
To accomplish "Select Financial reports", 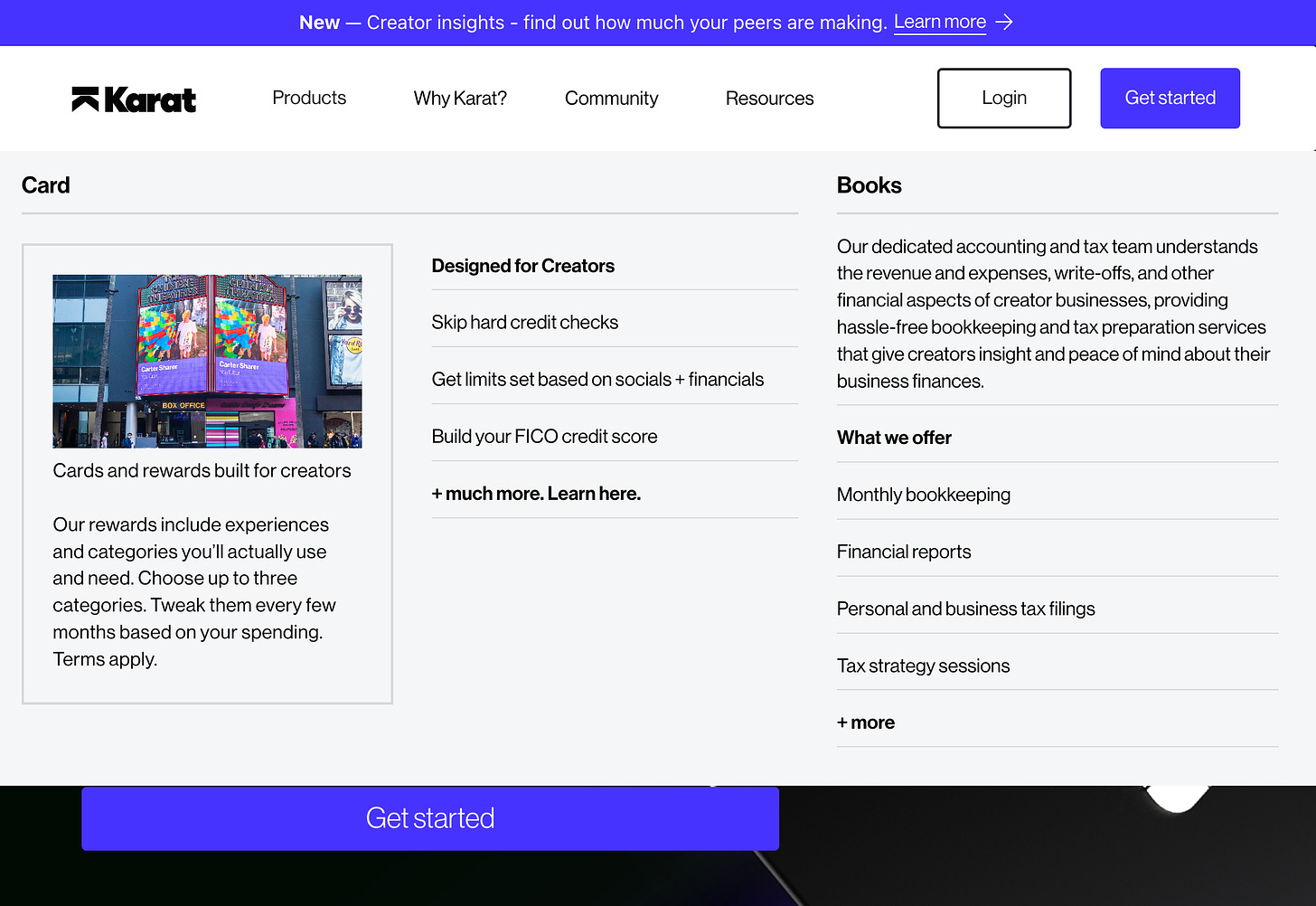I will (x=903, y=552).
